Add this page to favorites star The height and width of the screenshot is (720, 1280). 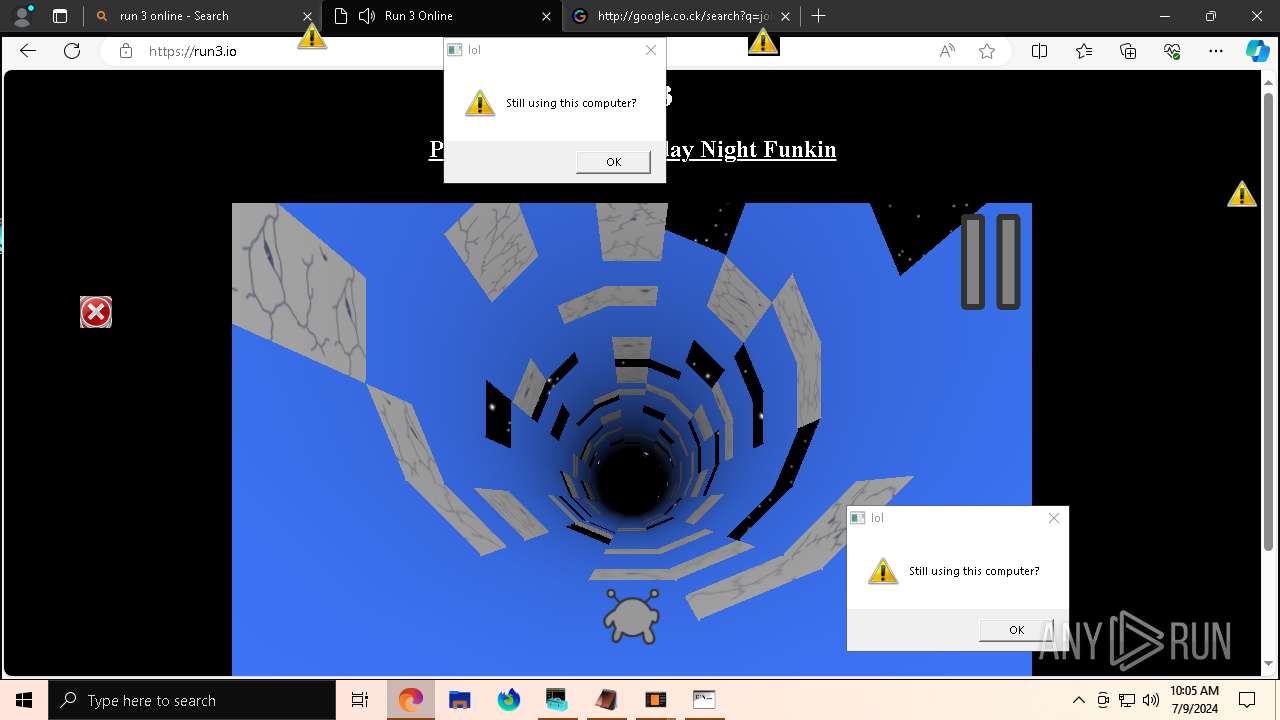pos(987,51)
